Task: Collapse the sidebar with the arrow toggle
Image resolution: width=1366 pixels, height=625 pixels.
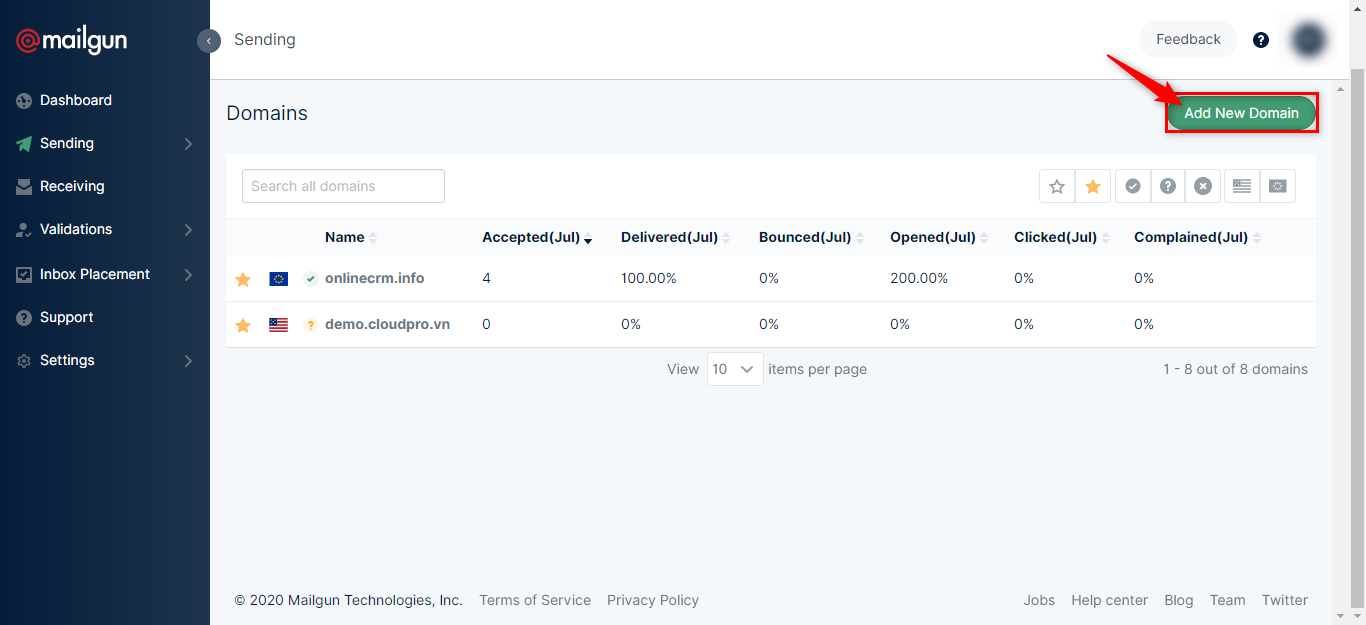Action: 209,41
